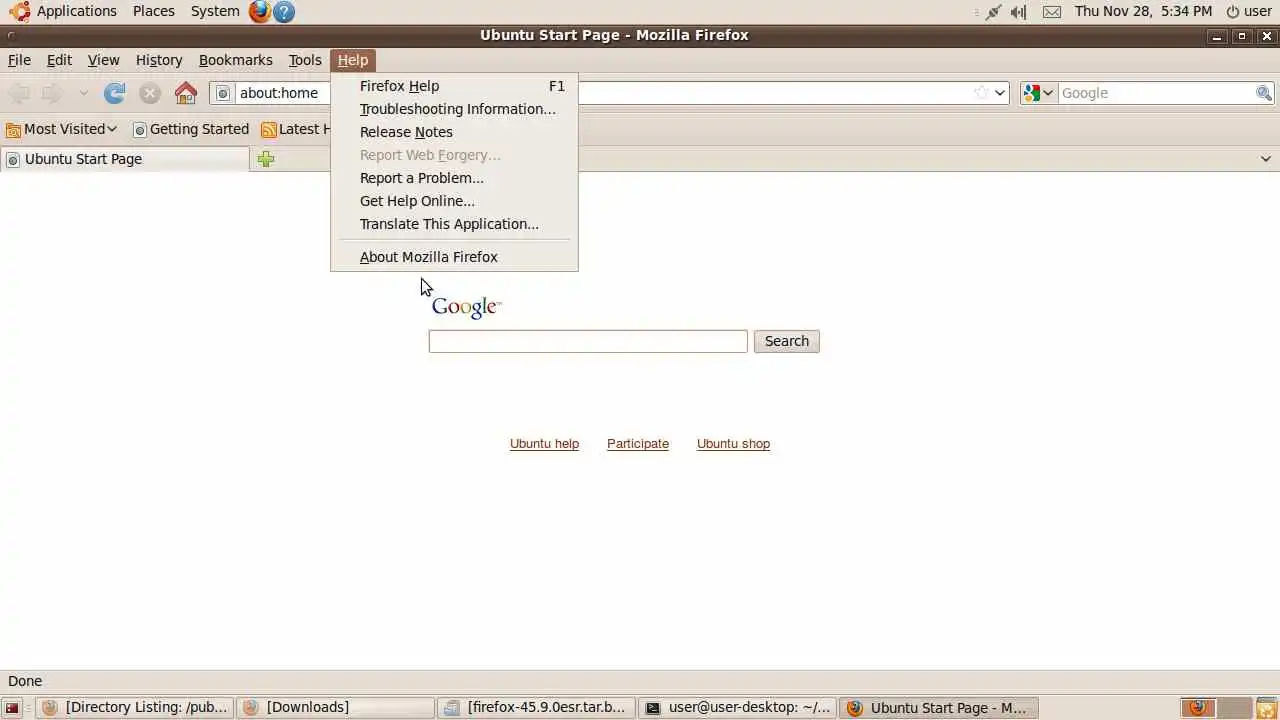Open About Mozilla Firefox dialog
This screenshot has height=720, width=1280.
pyautogui.click(x=454, y=257)
